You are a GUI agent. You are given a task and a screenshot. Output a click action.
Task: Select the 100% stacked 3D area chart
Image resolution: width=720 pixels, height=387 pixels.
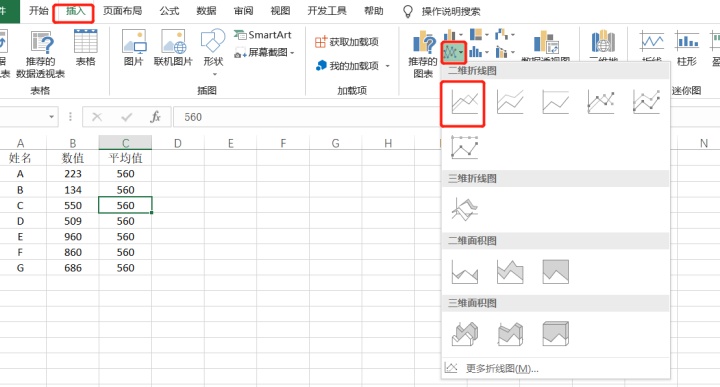tap(555, 334)
